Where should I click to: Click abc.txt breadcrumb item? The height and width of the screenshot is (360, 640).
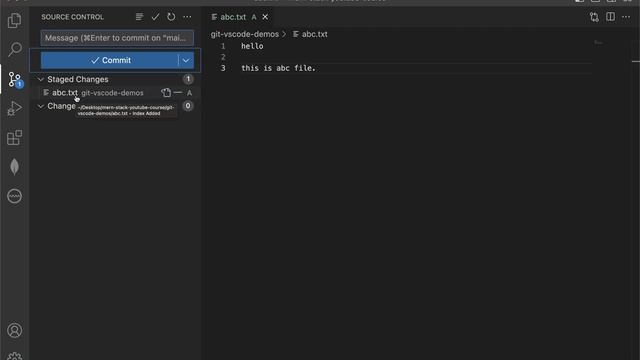tap(310, 34)
